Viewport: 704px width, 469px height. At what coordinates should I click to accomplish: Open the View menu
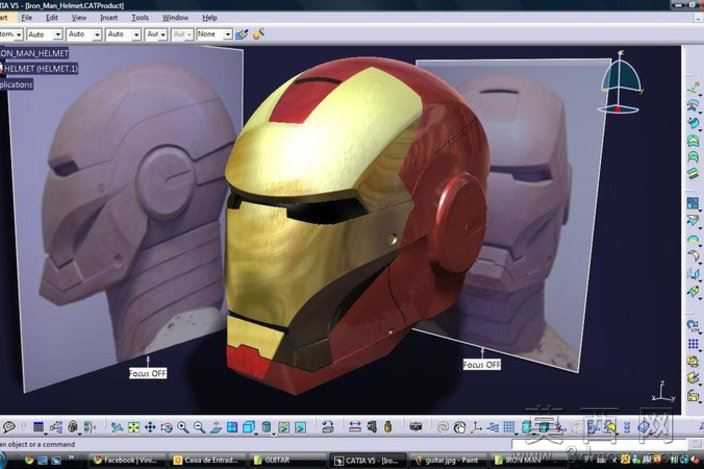[79, 18]
